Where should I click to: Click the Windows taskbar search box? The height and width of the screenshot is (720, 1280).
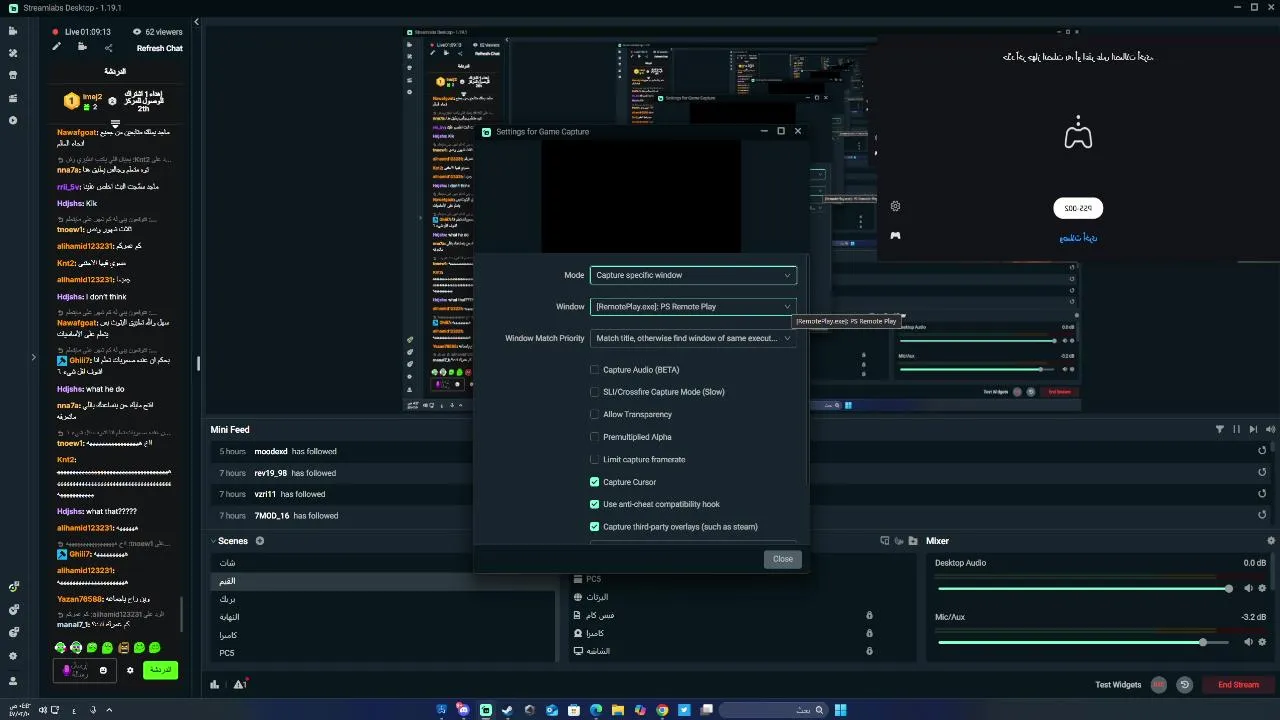pos(773,710)
